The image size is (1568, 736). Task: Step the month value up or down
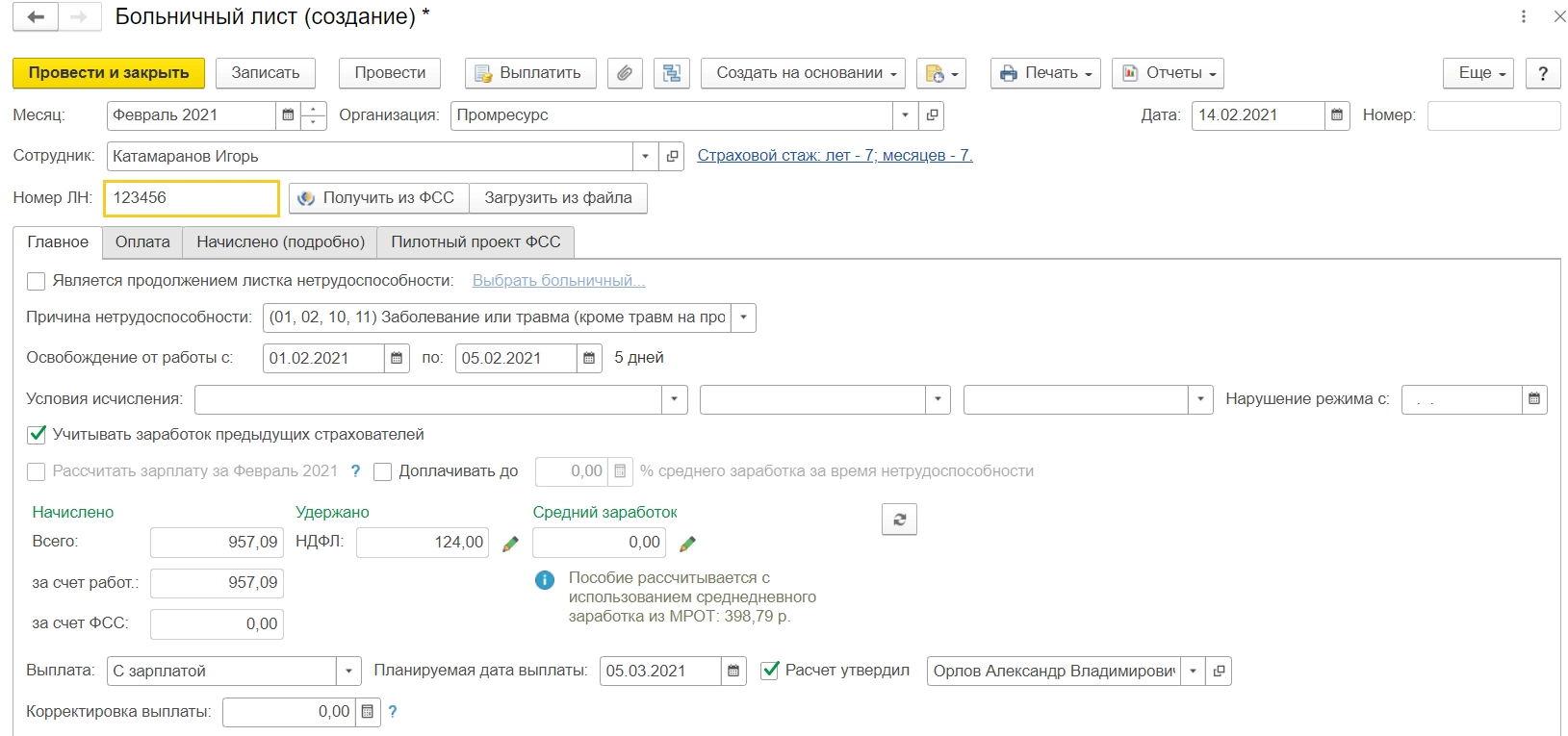coord(314,115)
